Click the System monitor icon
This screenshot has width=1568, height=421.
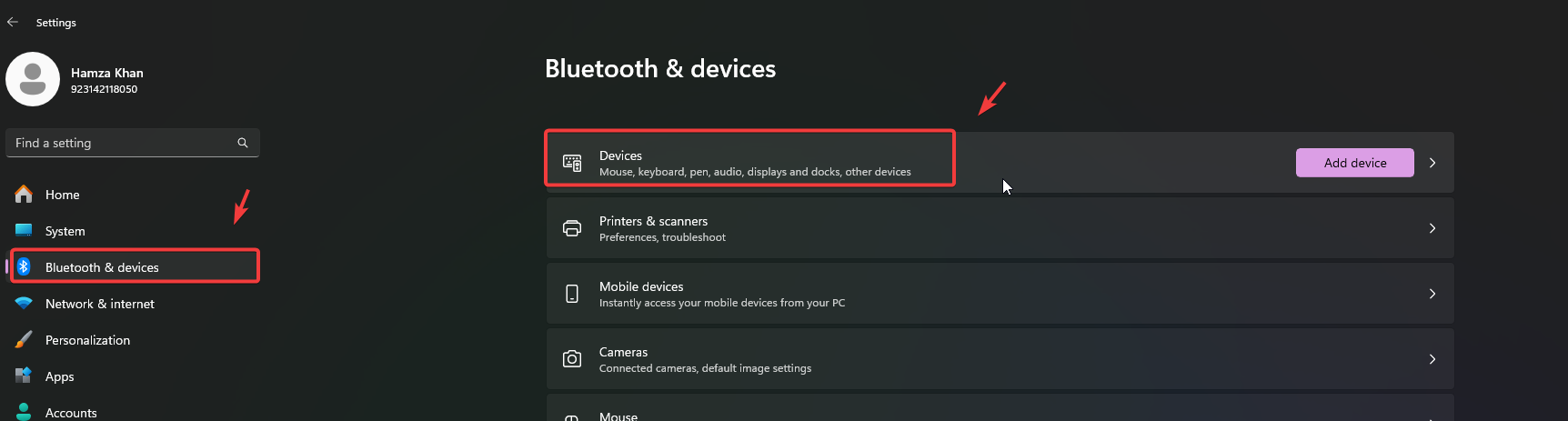pyautogui.click(x=24, y=231)
